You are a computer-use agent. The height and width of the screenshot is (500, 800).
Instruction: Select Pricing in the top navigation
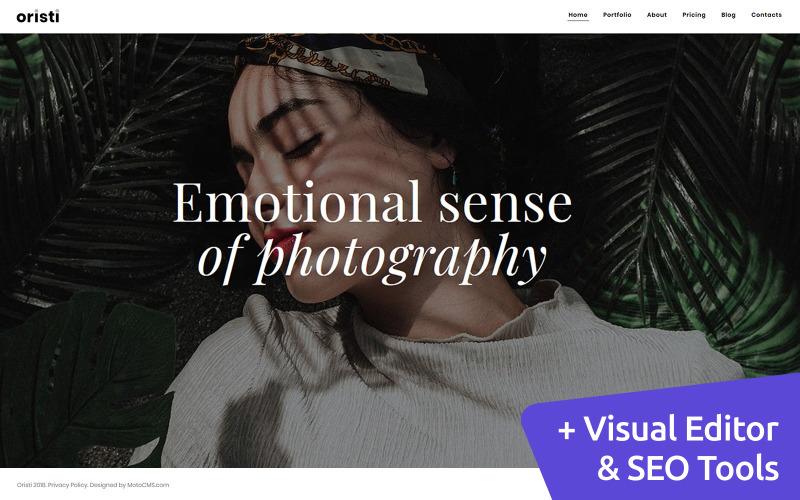pyautogui.click(x=694, y=15)
